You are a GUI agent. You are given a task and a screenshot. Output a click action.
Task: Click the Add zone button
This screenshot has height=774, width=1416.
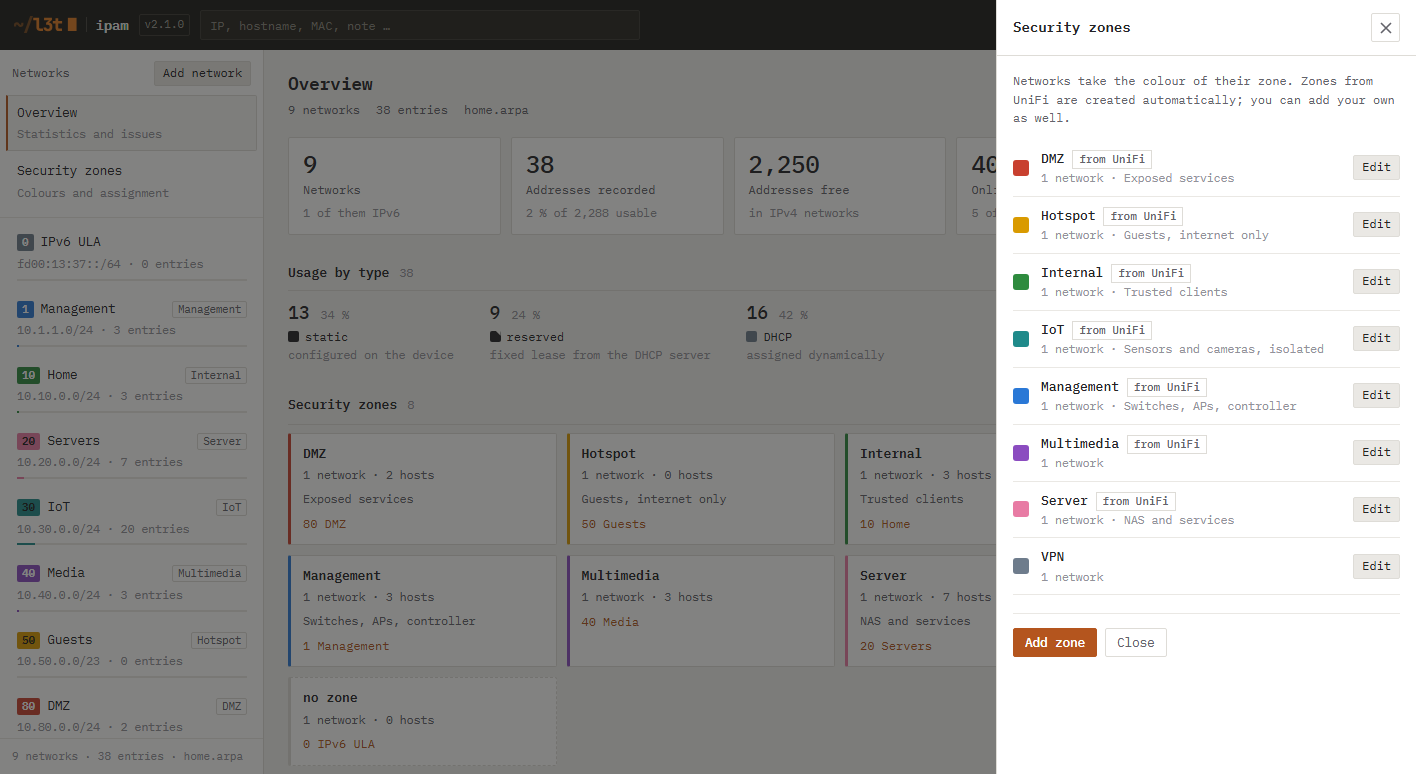[x=1055, y=642]
